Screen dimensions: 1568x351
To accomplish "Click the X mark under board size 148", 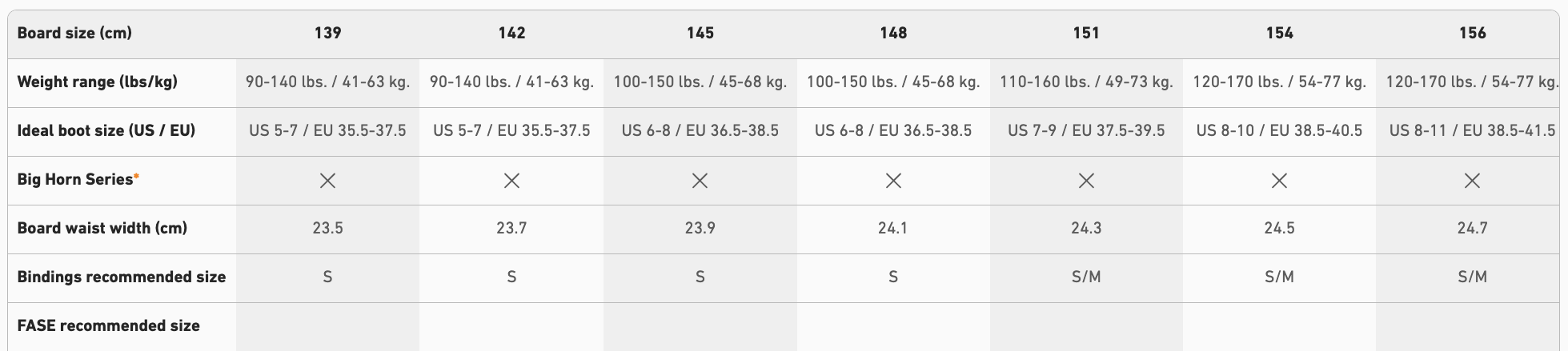I will tap(893, 181).
